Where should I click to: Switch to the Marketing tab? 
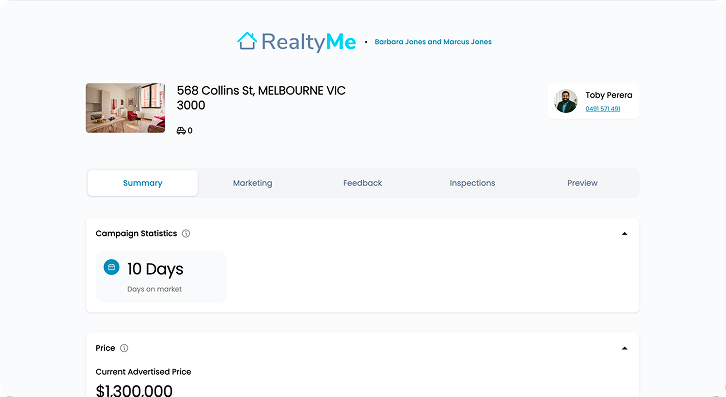252,183
